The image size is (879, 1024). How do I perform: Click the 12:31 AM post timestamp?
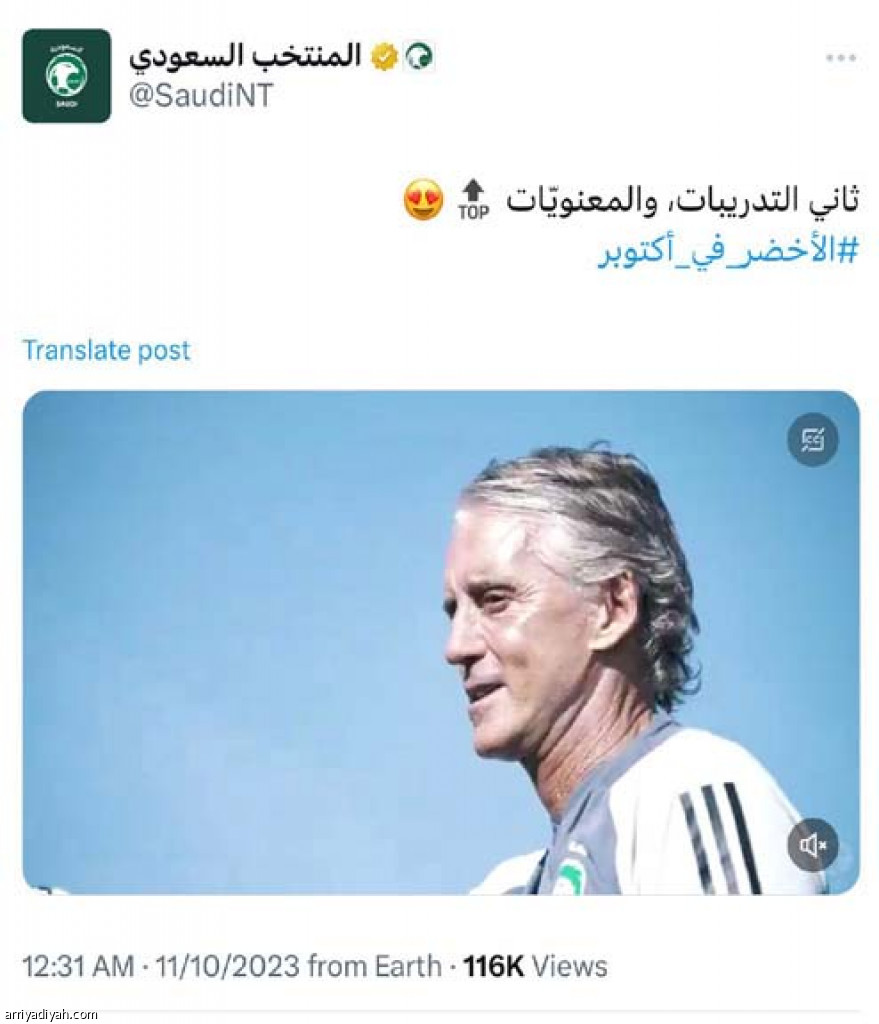pos(78,967)
